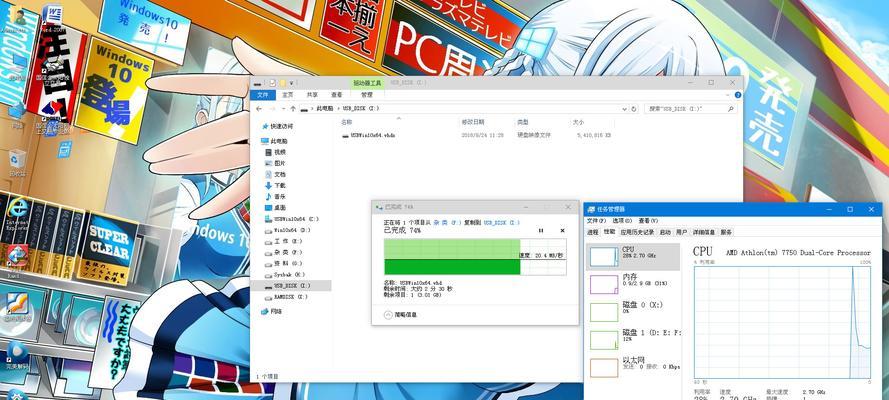
Task: Select 此电脑 in the navigation pane
Action: 274,141
